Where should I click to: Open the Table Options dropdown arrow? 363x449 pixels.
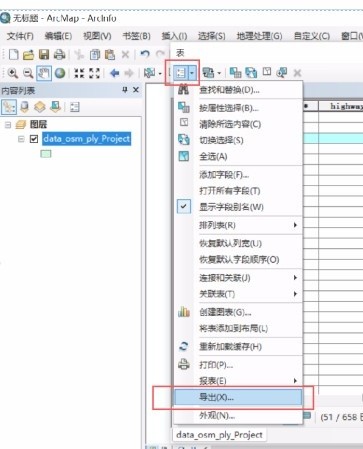point(192,73)
